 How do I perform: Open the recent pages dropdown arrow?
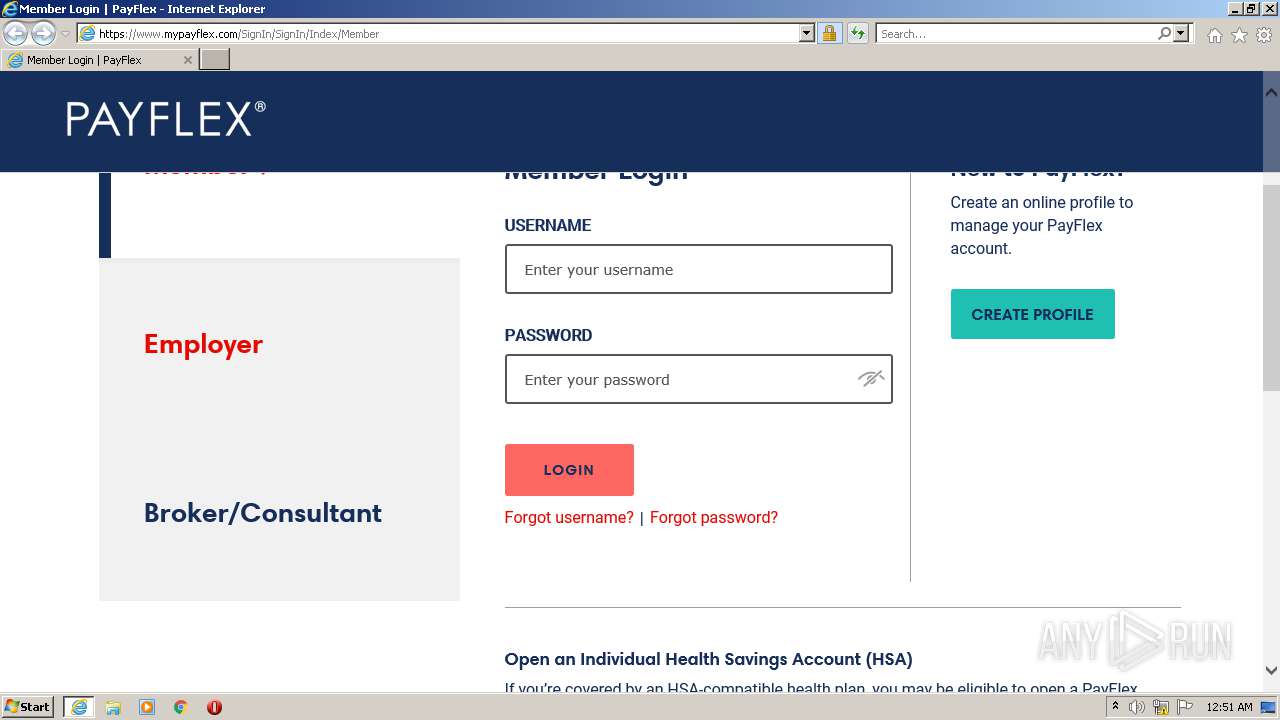65,34
